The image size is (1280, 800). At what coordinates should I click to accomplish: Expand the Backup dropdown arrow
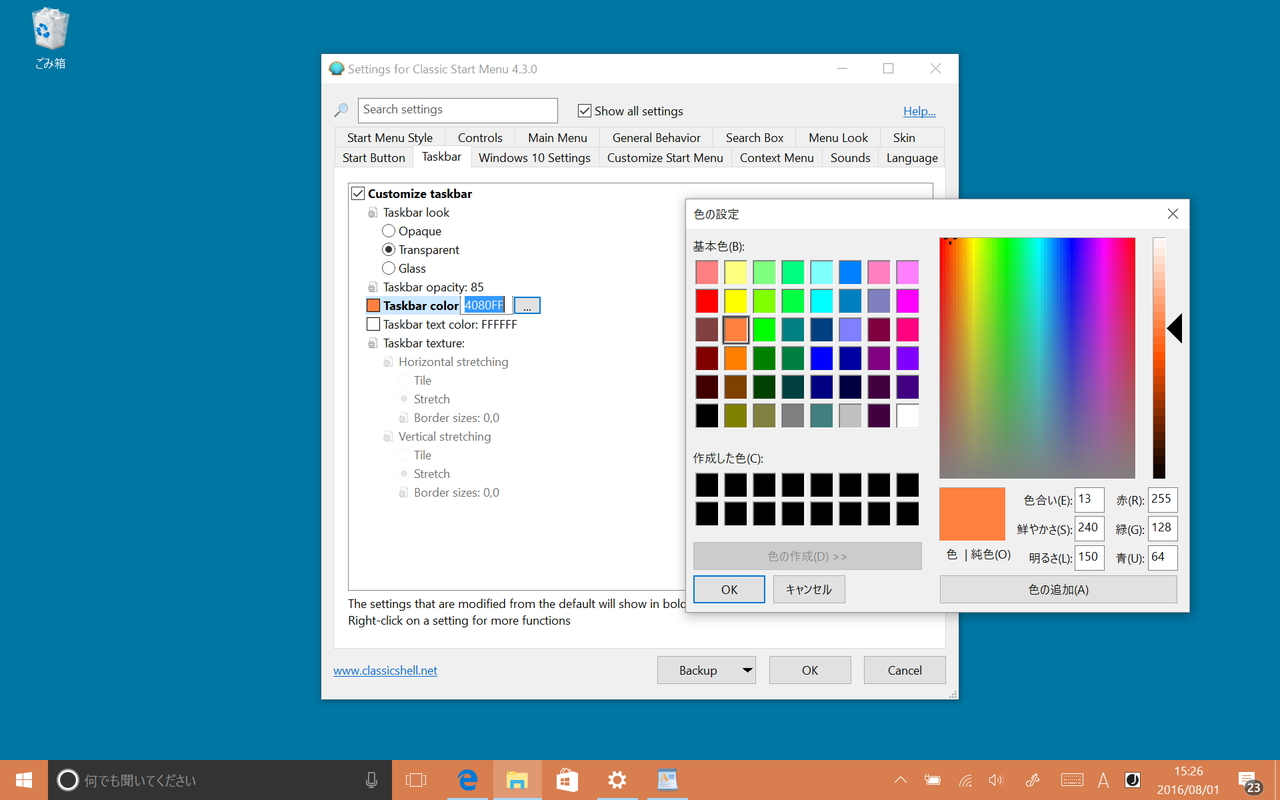747,670
